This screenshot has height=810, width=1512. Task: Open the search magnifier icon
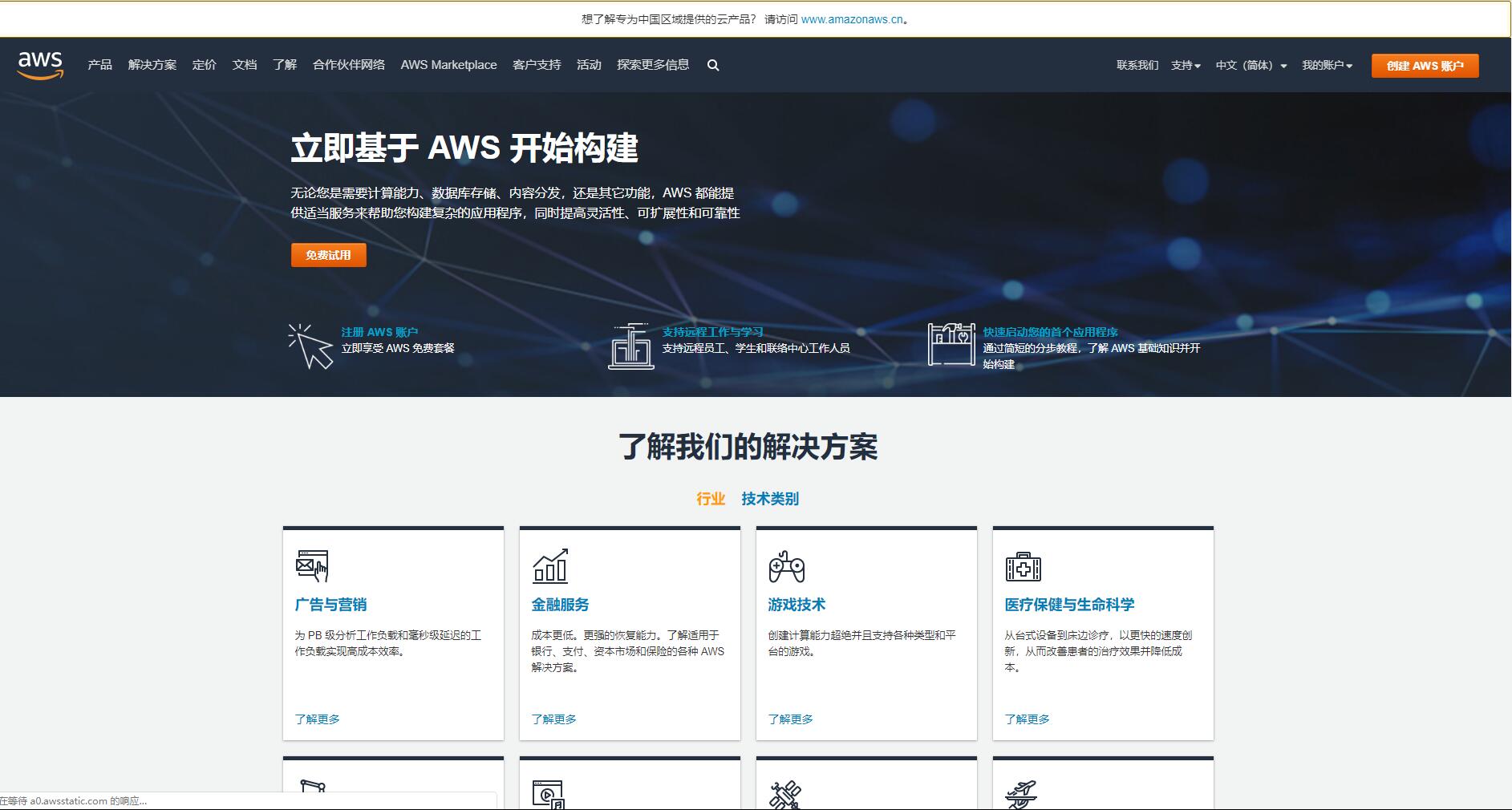point(713,66)
